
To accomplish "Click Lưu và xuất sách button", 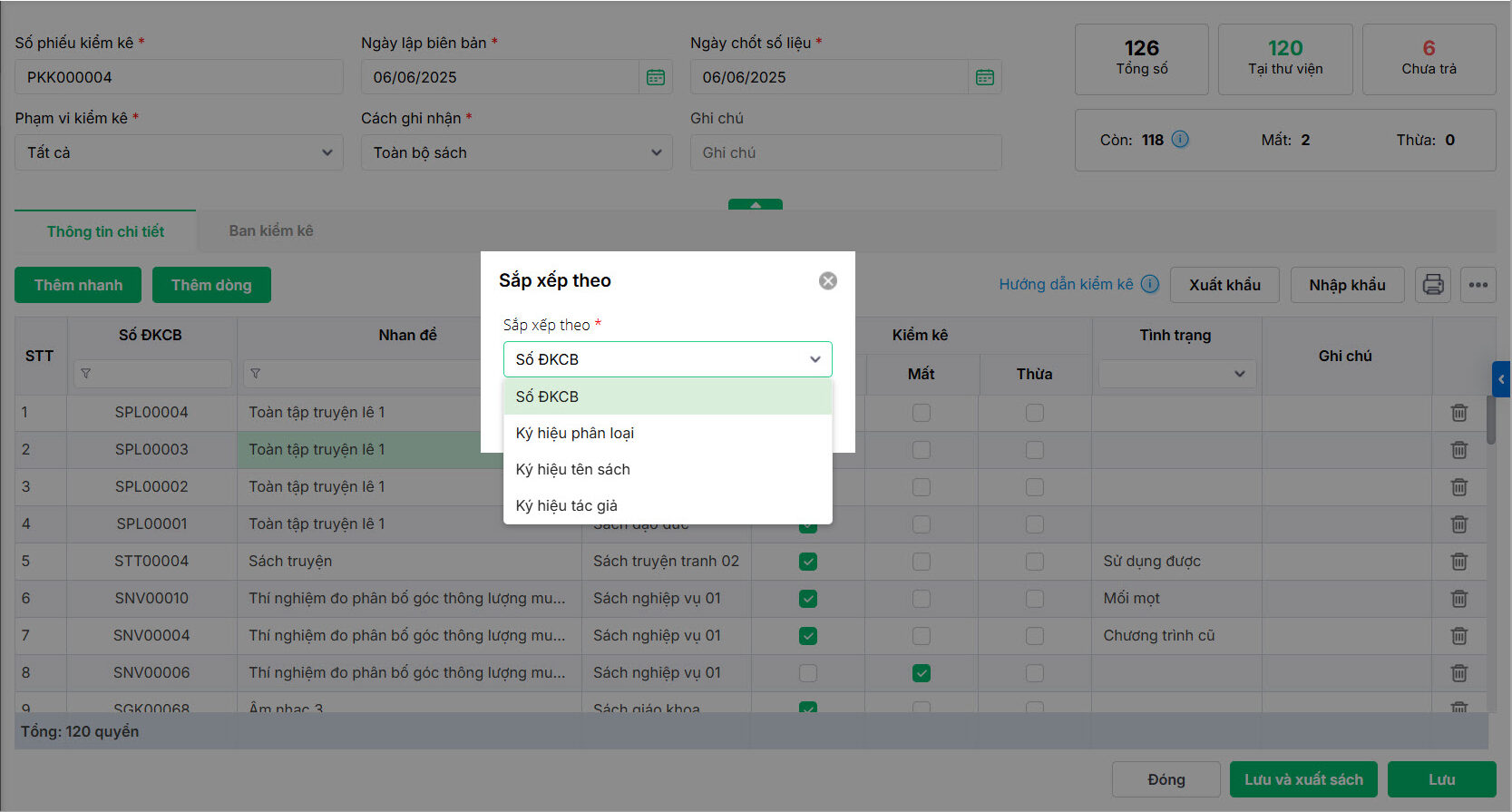I will 1302,779.
